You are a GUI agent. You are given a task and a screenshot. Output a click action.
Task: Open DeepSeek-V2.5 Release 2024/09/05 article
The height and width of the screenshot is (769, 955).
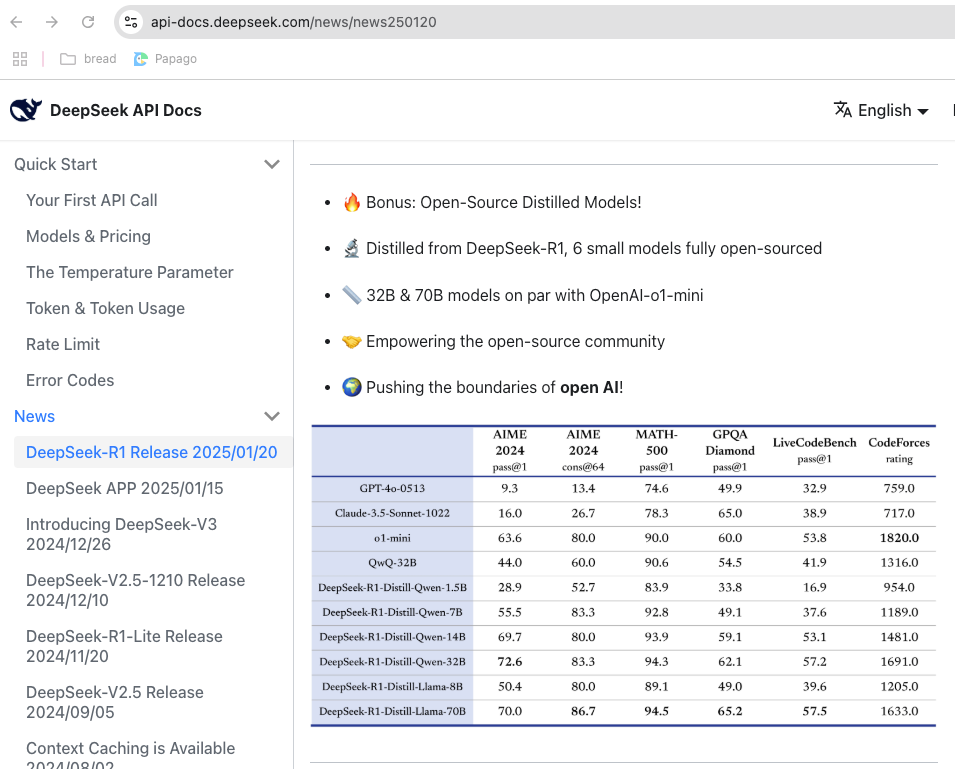click(x=115, y=702)
